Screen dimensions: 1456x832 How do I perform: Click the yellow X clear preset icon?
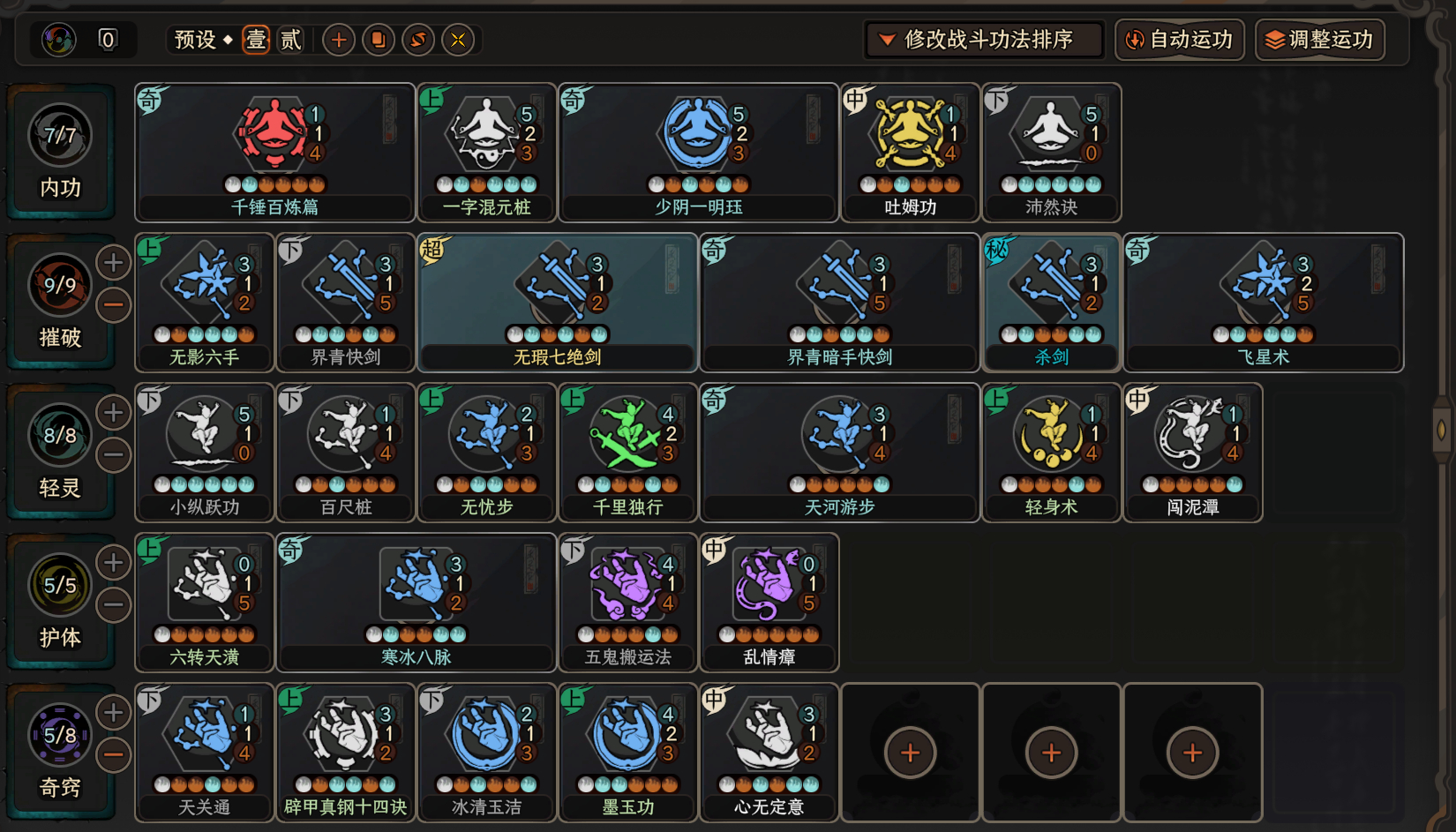coord(458,40)
